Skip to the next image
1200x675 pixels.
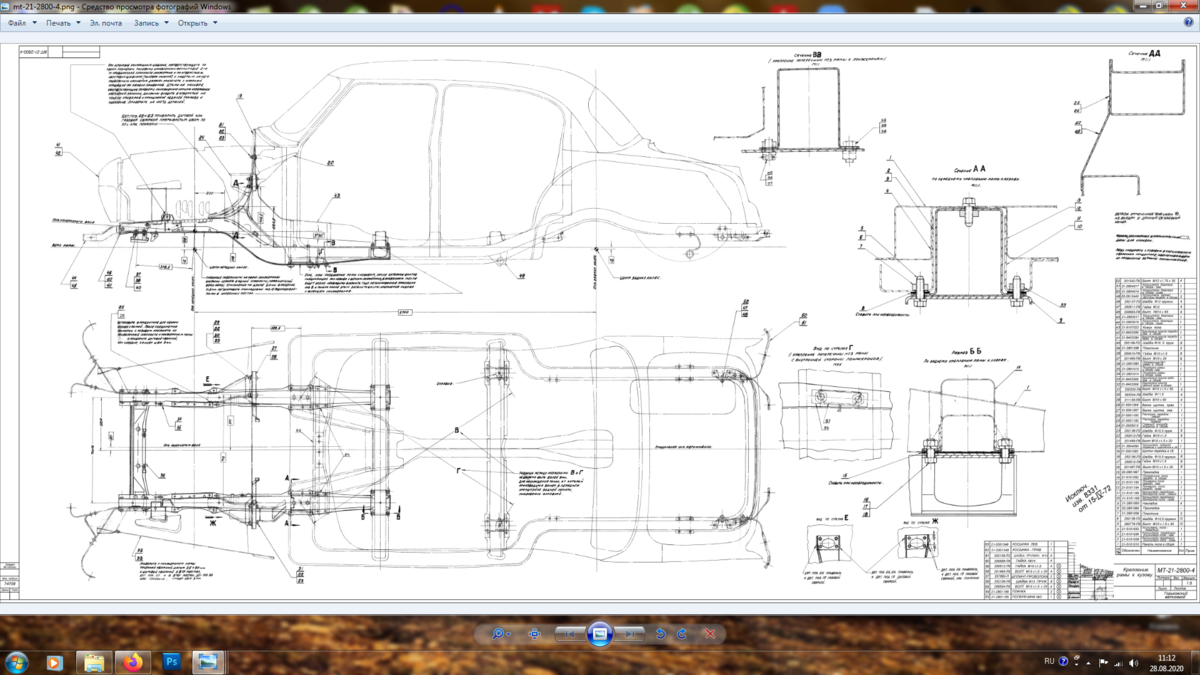[x=631, y=634]
